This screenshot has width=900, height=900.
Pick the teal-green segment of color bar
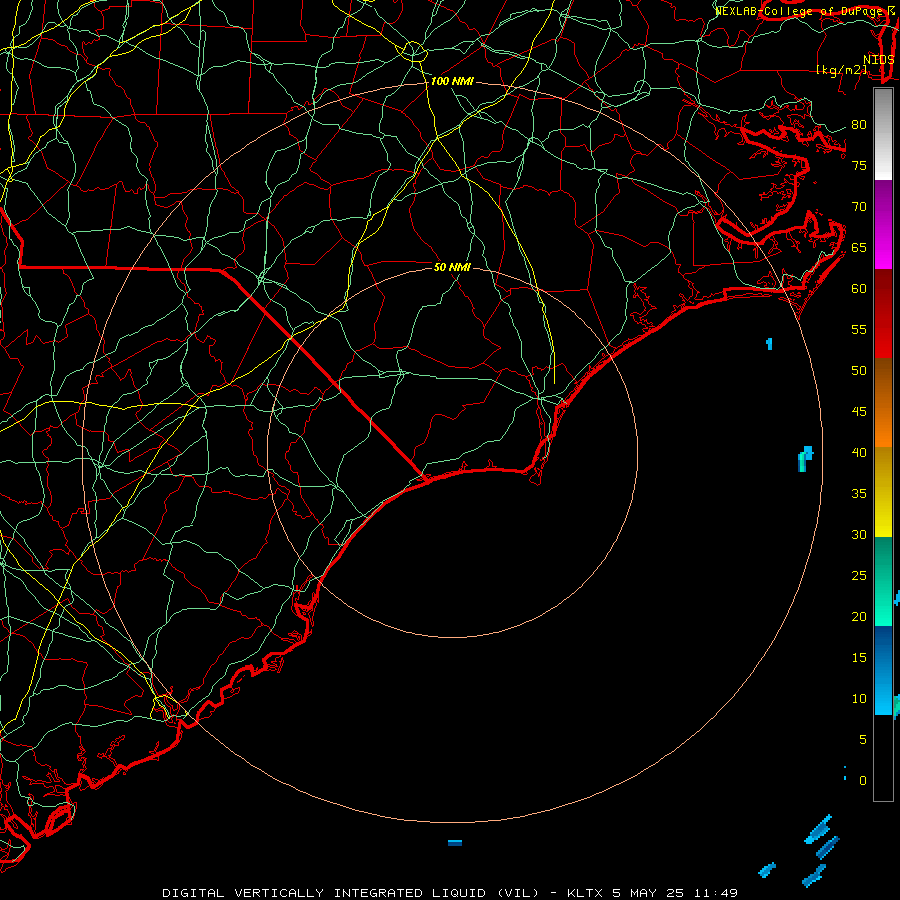pos(883,581)
